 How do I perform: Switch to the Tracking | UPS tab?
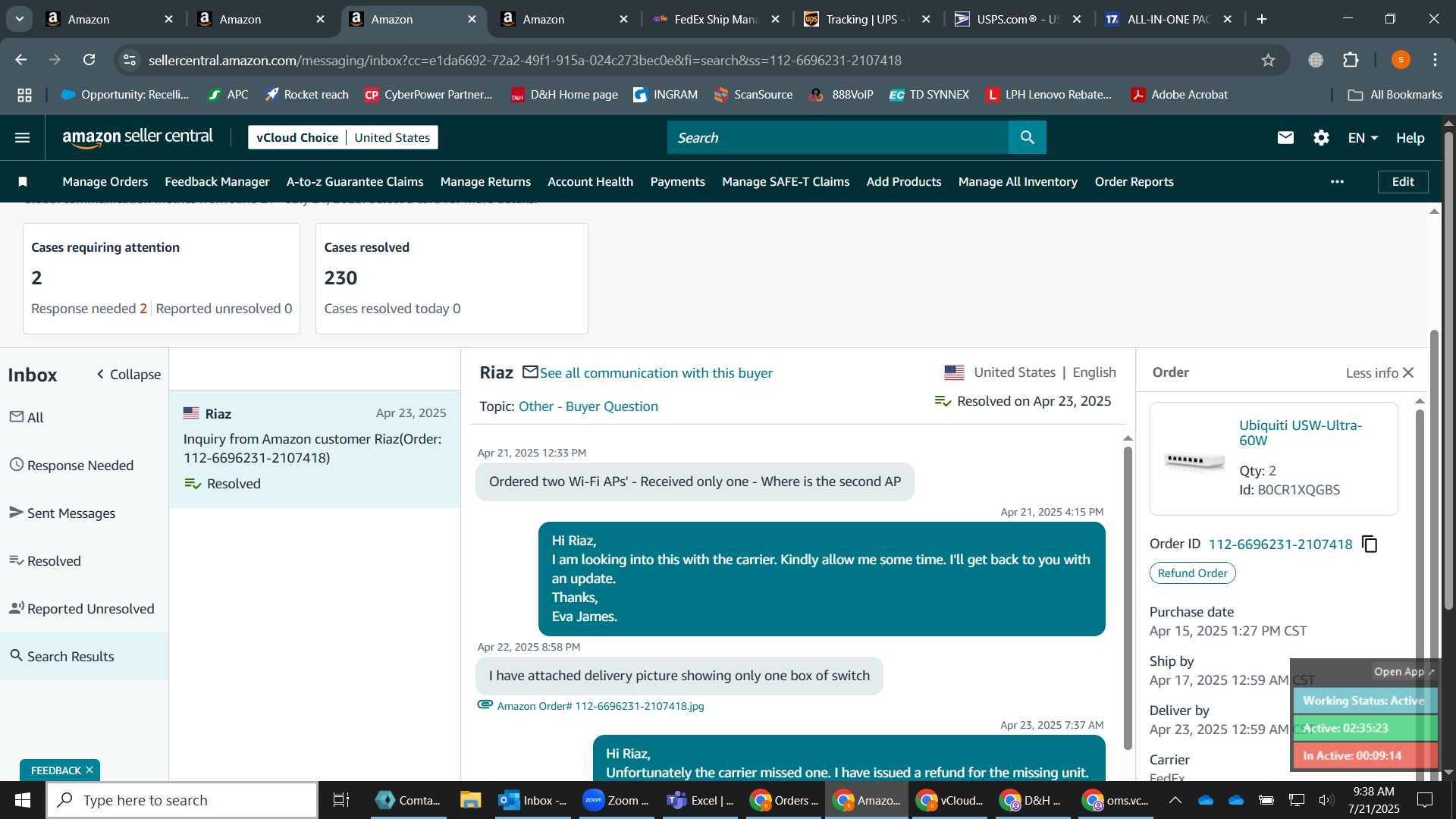coord(867,19)
